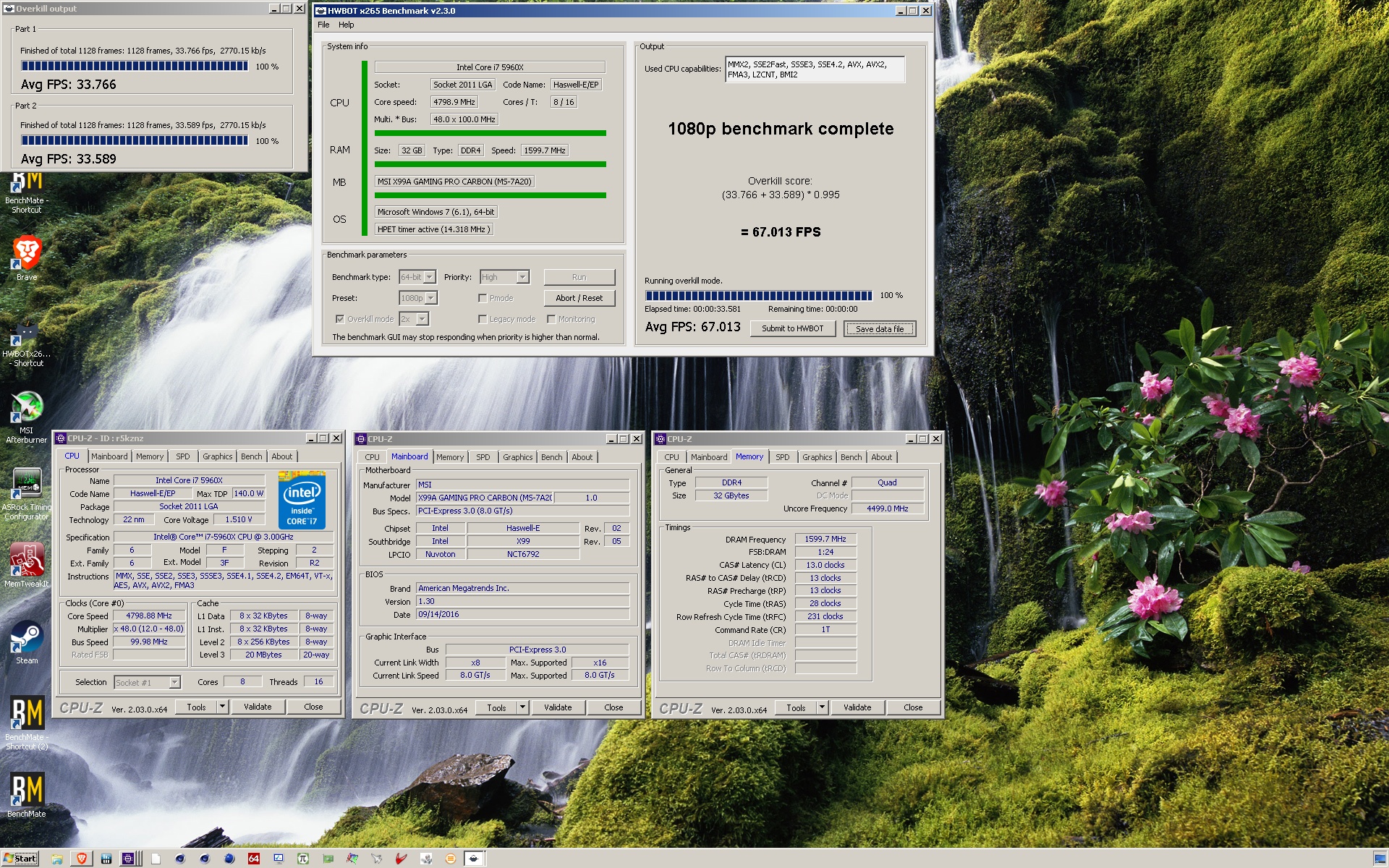Viewport: 1389px width, 868px height.
Task: Open the green Pi taskbar icon
Action: tap(303, 859)
